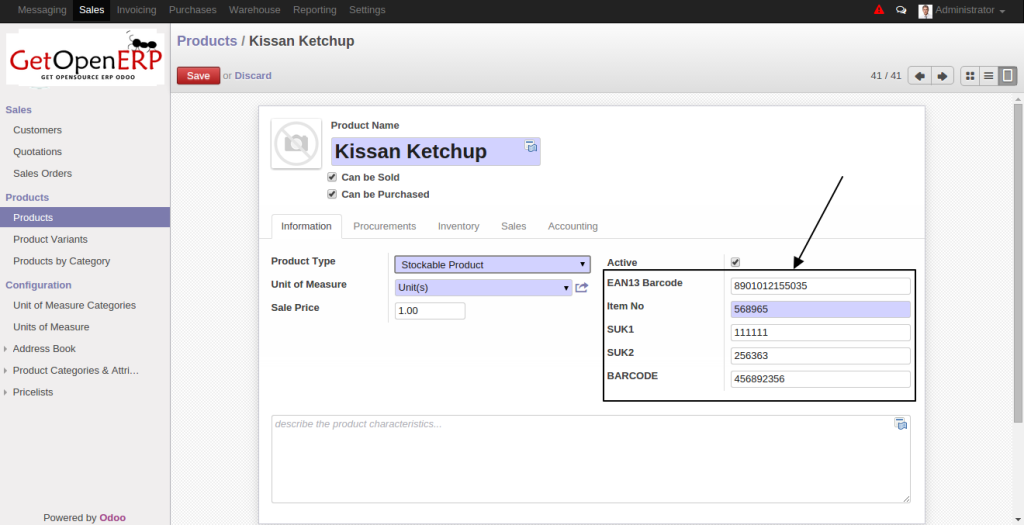The width and height of the screenshot is (1024, 525).
Task: Go to next record arrow
Action: (x=942, y=76)
